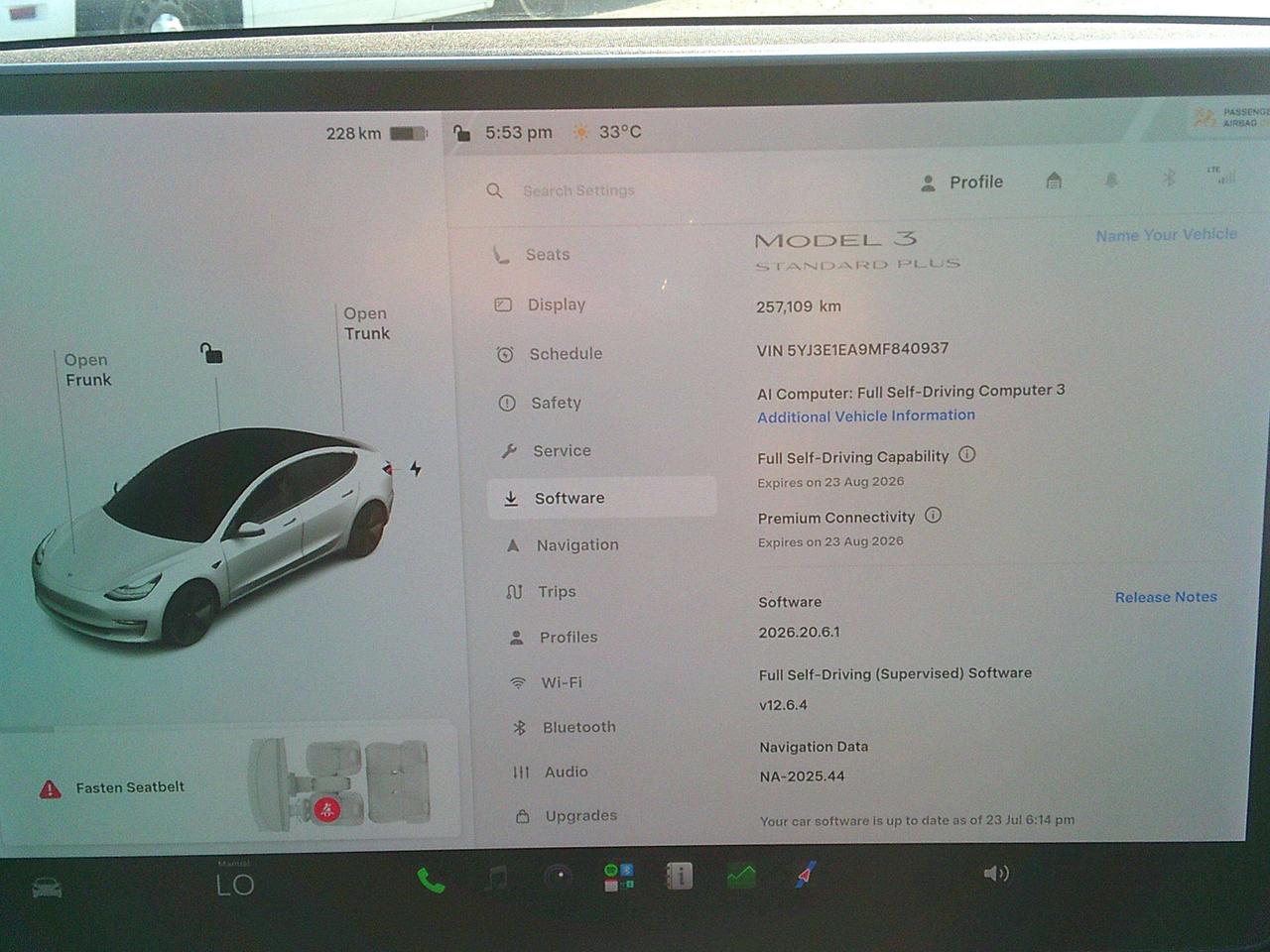Show Full Self-Driving Capability info icon
This screenshot has height=952, width=1270.
967,454
